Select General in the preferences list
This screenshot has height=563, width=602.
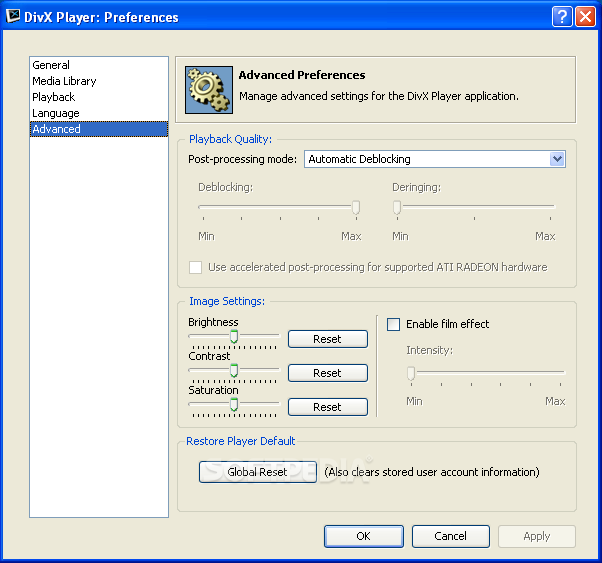coord(99,65)
